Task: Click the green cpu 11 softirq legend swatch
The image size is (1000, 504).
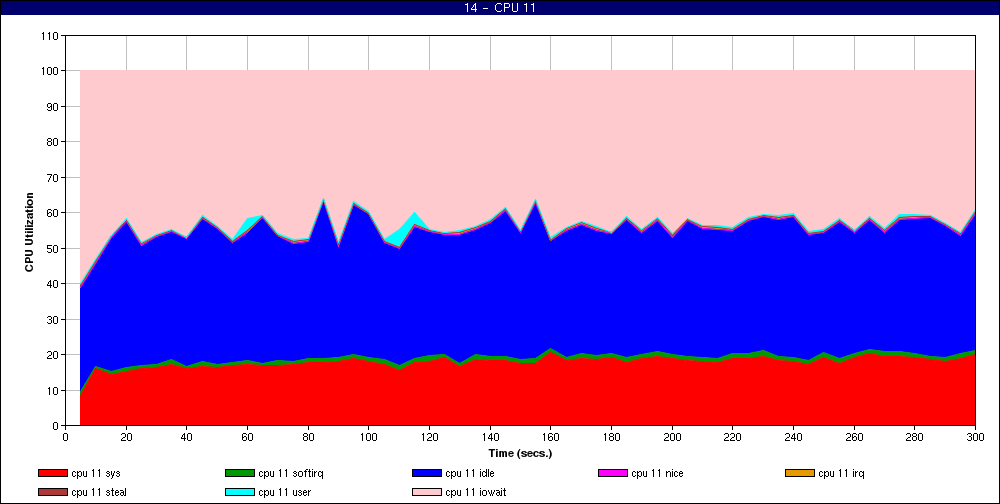Action: coord(239,473)
